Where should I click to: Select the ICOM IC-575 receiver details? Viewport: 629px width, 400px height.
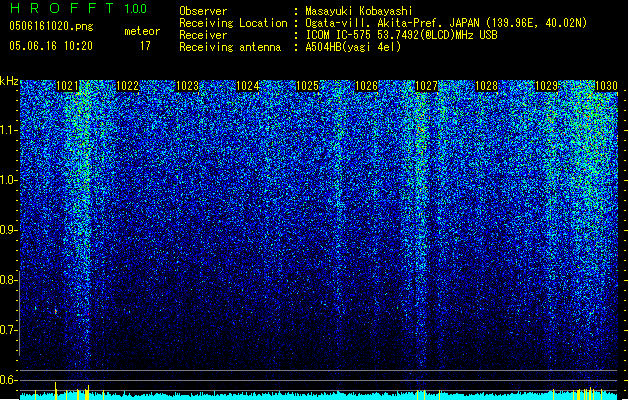pyautogui.click(x=401, y=35)
